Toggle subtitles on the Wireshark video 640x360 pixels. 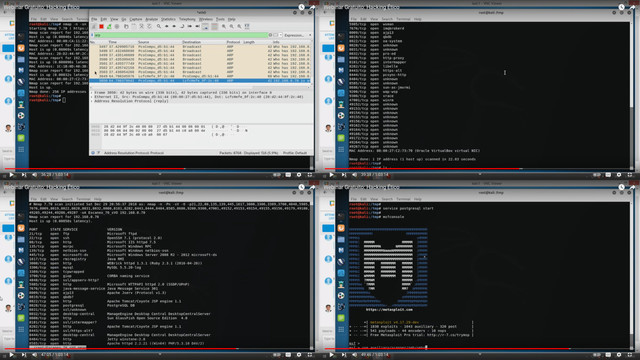288,175
